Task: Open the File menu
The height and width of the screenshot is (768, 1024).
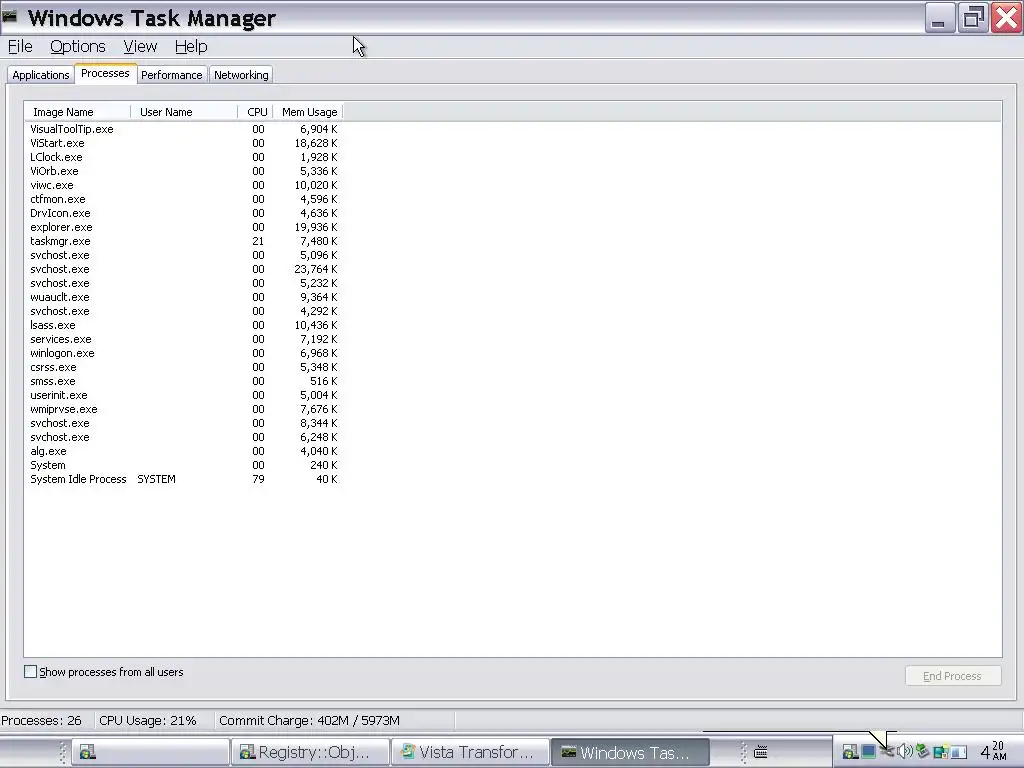Action: coord(20,46)
